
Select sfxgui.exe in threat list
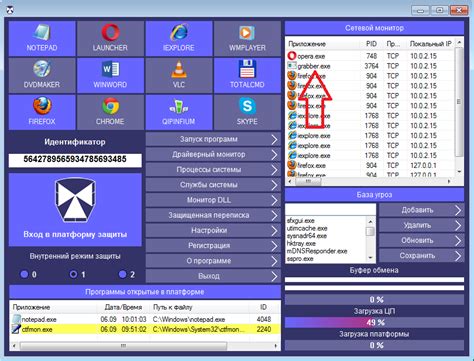(x=301, y=221)
